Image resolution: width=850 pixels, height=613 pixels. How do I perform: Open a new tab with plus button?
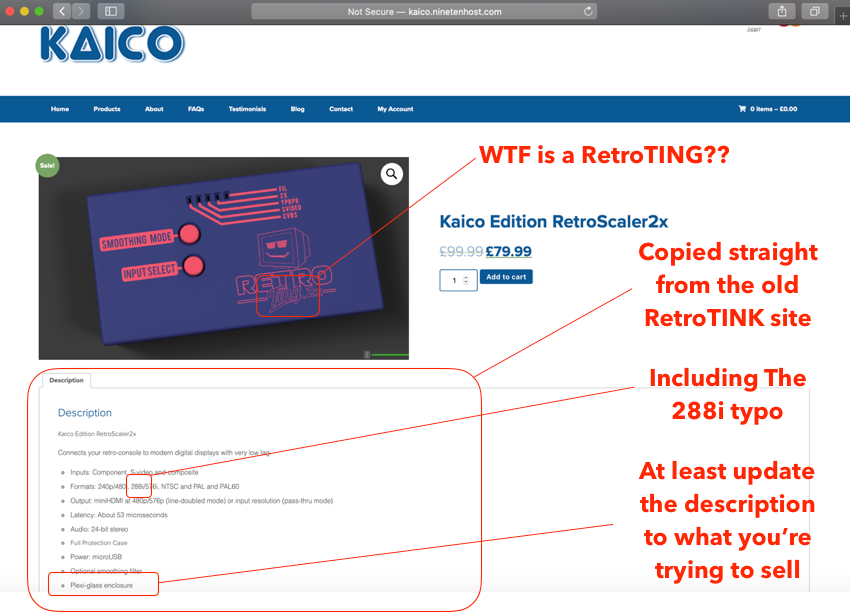843,16
